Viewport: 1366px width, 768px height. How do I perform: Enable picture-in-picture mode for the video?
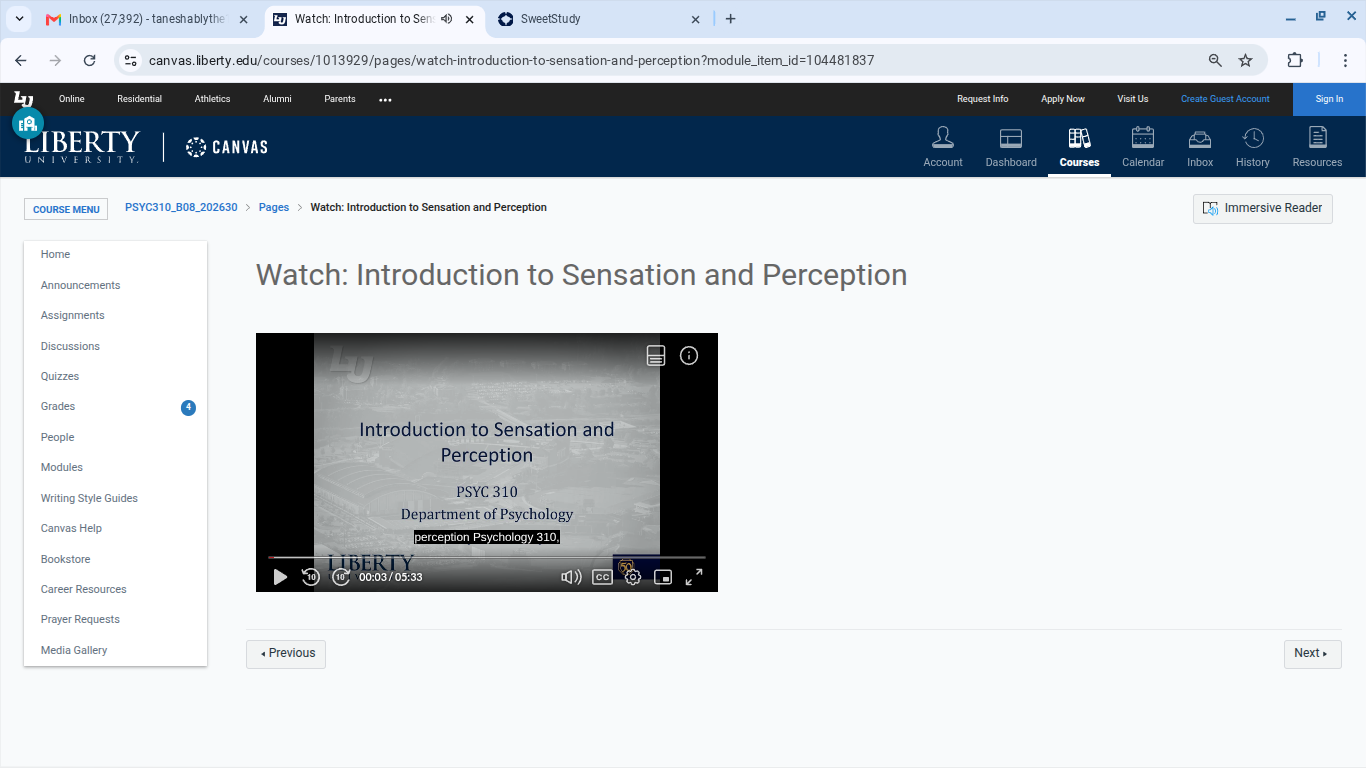pos(663,577)
